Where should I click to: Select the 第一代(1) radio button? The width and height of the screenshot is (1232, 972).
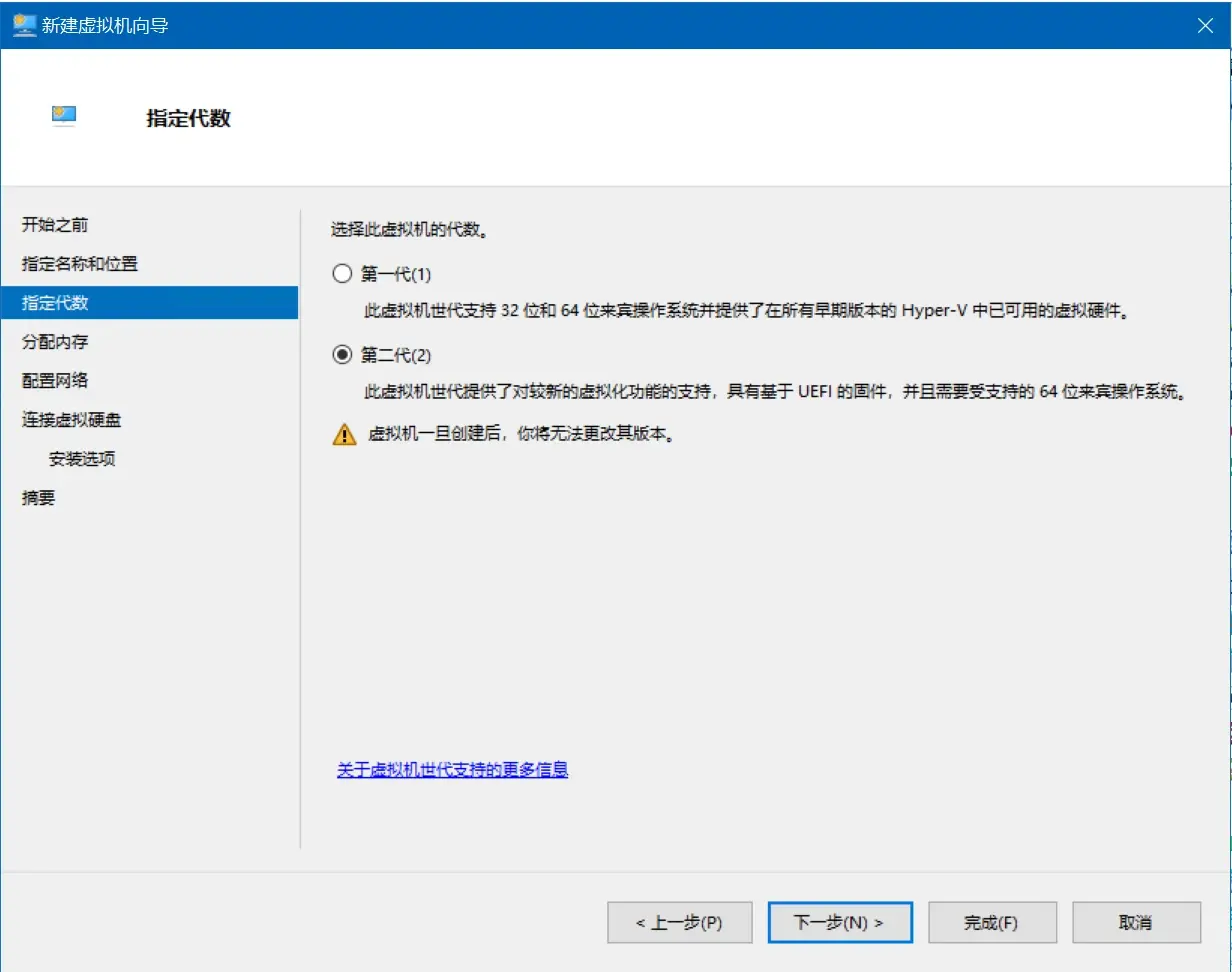(x=343, y=274)
